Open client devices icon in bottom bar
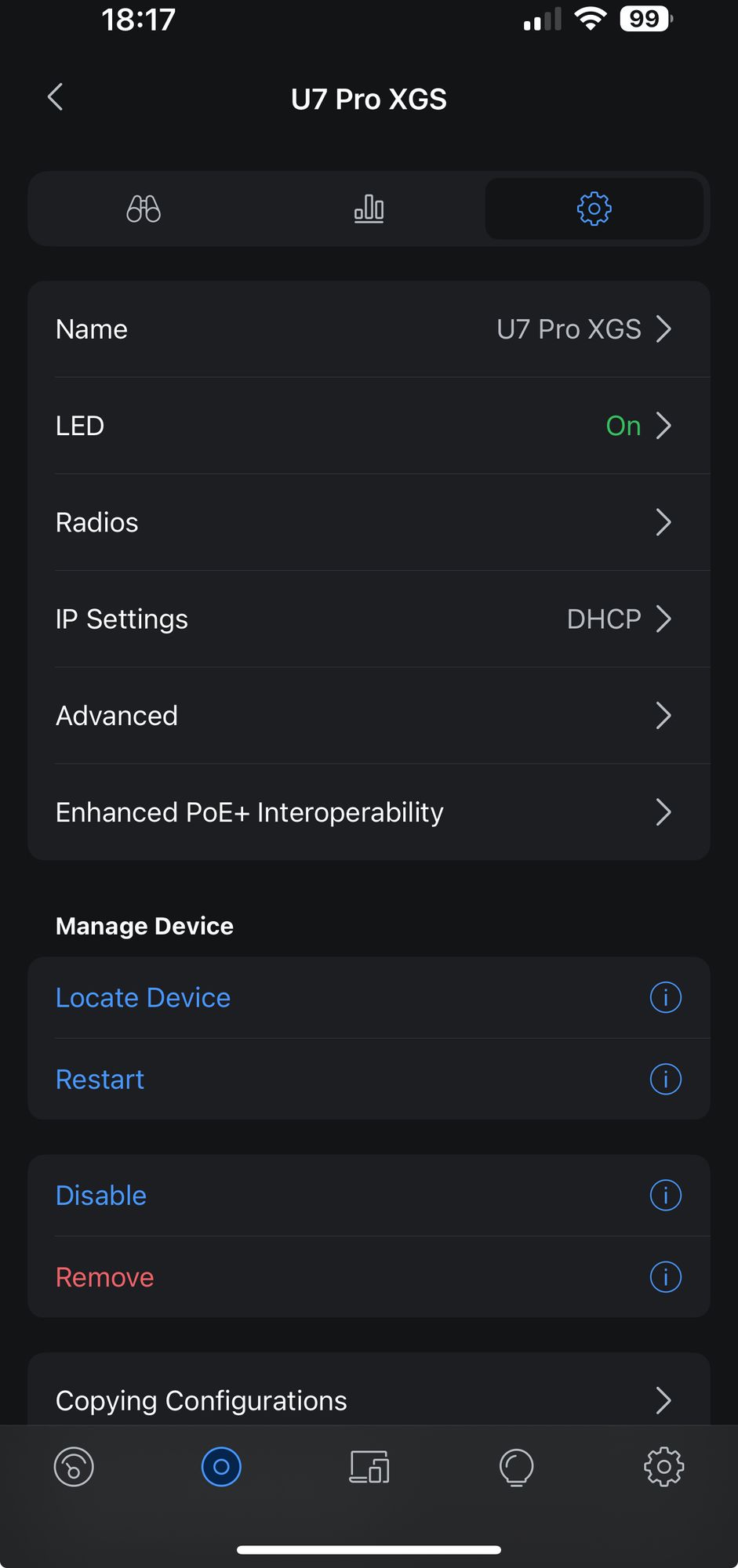Viewport: 738px width, 1568px height. pos(369,1467)
